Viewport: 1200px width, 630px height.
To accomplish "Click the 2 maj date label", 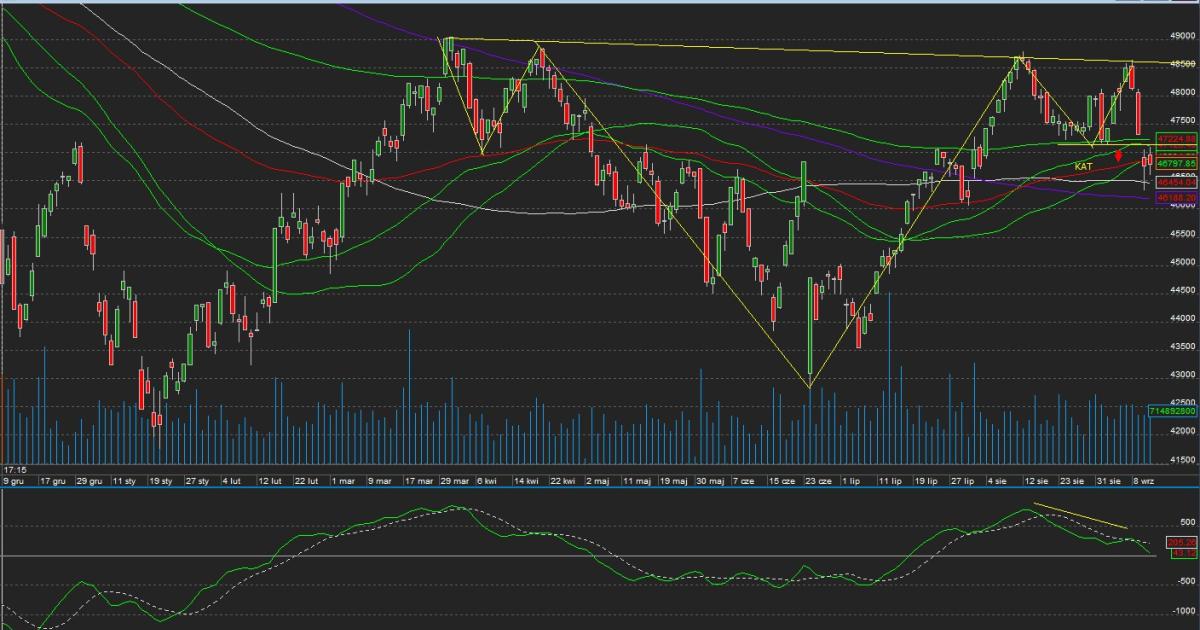I will pyautogui.click(x=597, y=480).
